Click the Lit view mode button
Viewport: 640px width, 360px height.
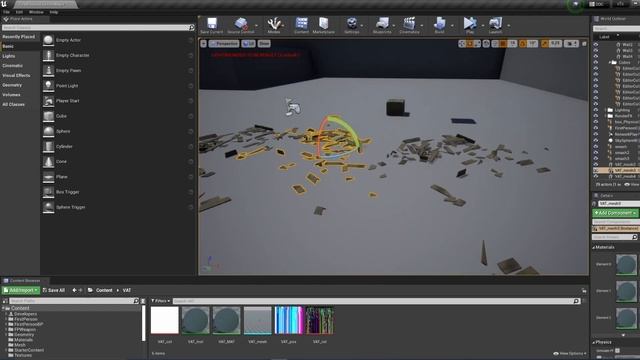tap(248, 43)
